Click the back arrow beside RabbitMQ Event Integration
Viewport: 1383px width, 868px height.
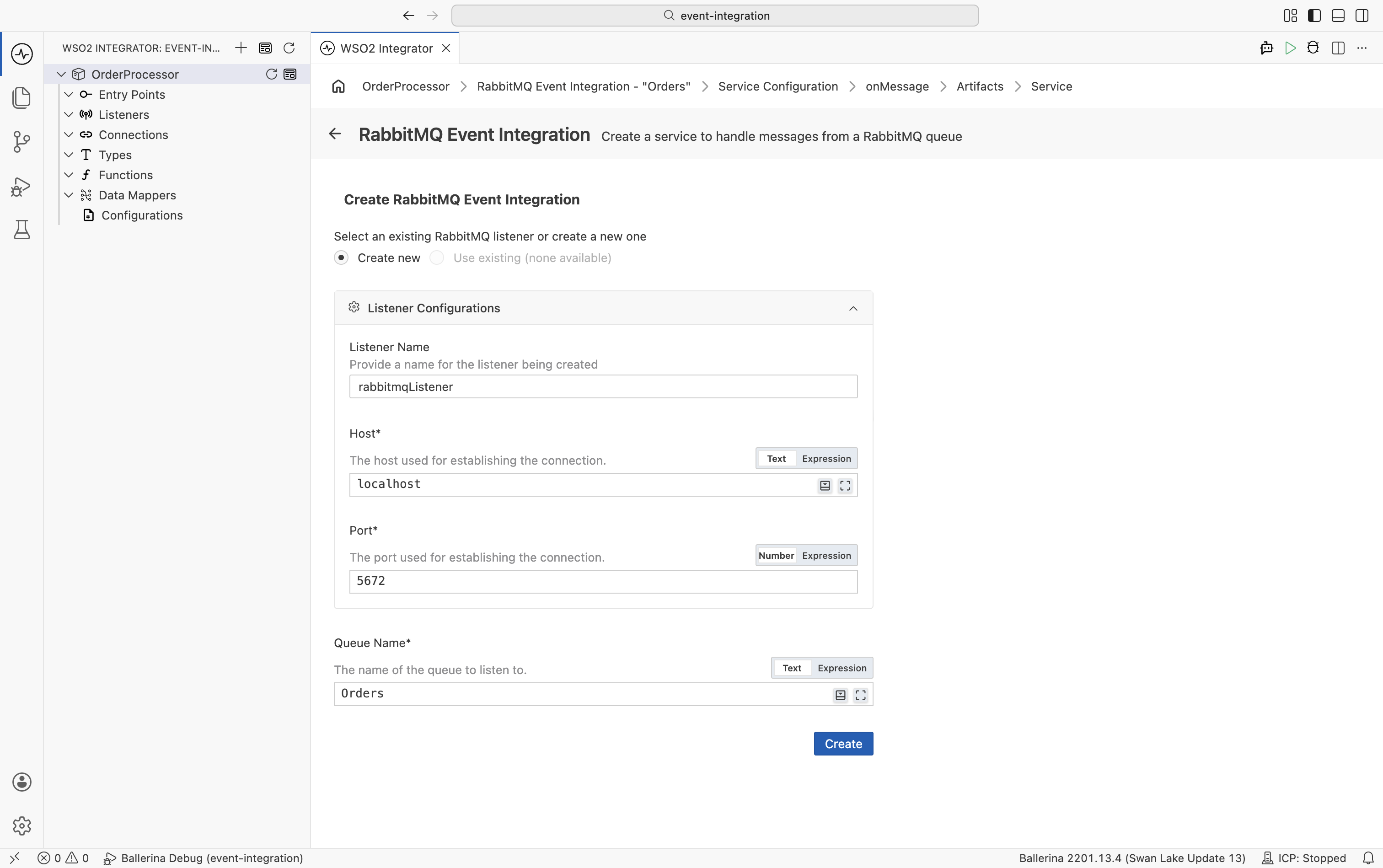tap(335, 134)
